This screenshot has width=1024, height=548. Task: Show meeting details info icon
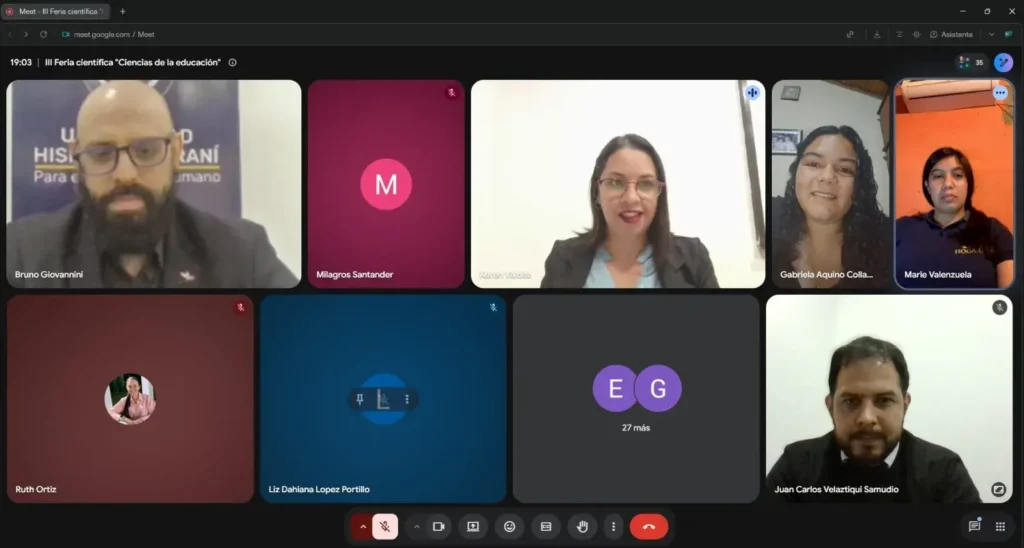pyautogui.click(x=232, y=63)
